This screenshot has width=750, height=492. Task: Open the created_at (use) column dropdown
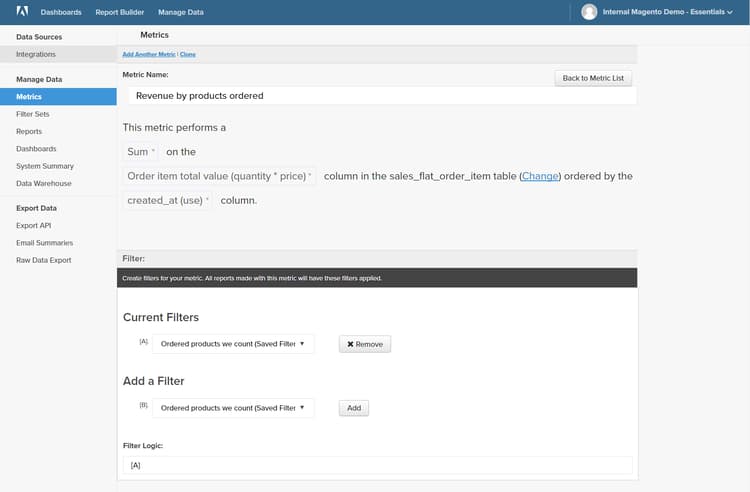pyautogui.click(x=167, y=201)
